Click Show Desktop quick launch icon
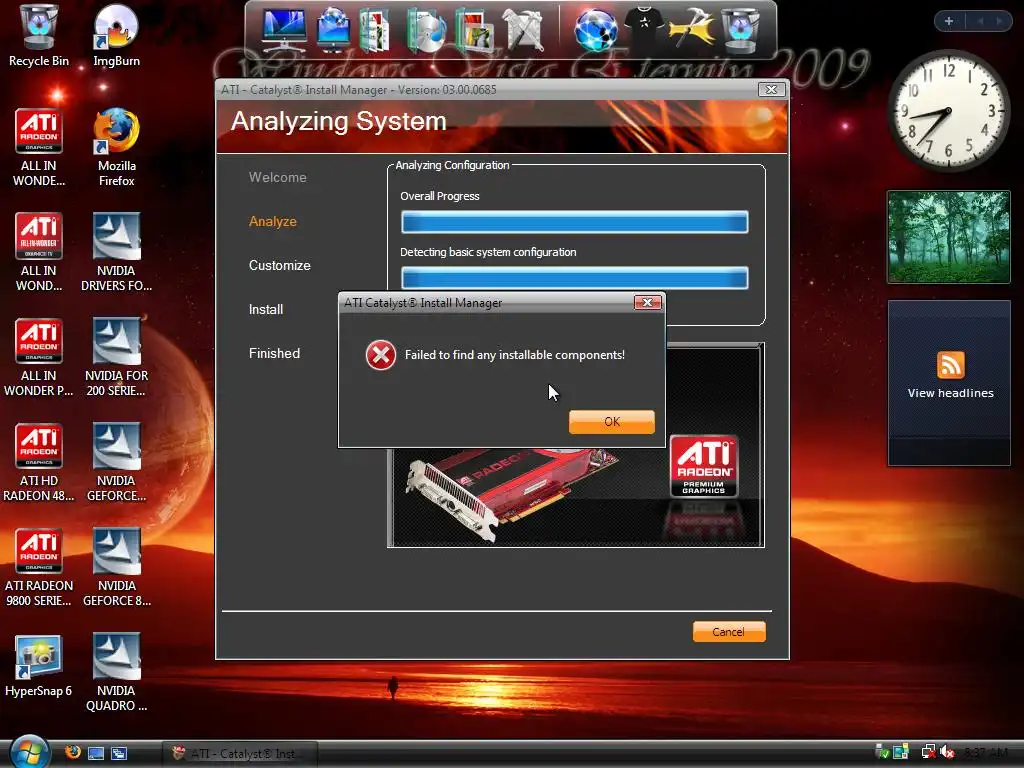This screenshot has width=1024, height=768. click(x=96, y=753)
